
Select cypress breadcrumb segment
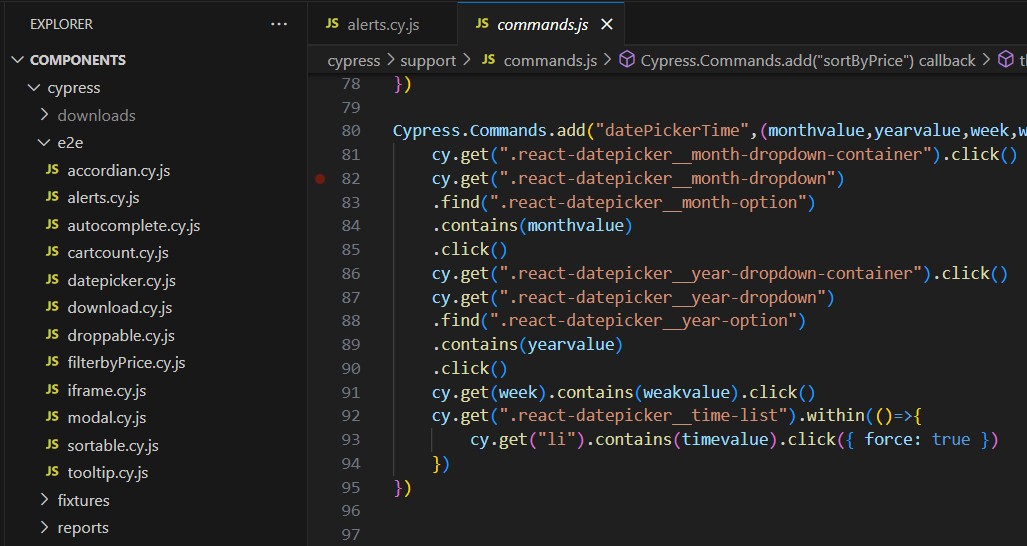click(x=354, y=61)
